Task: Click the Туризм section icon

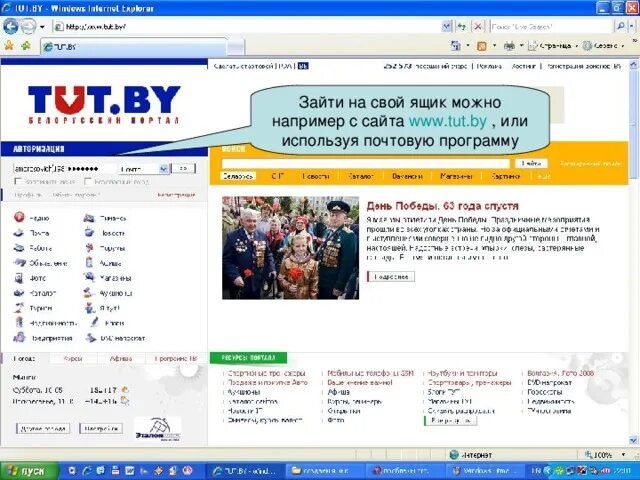Action: [19, 308]
